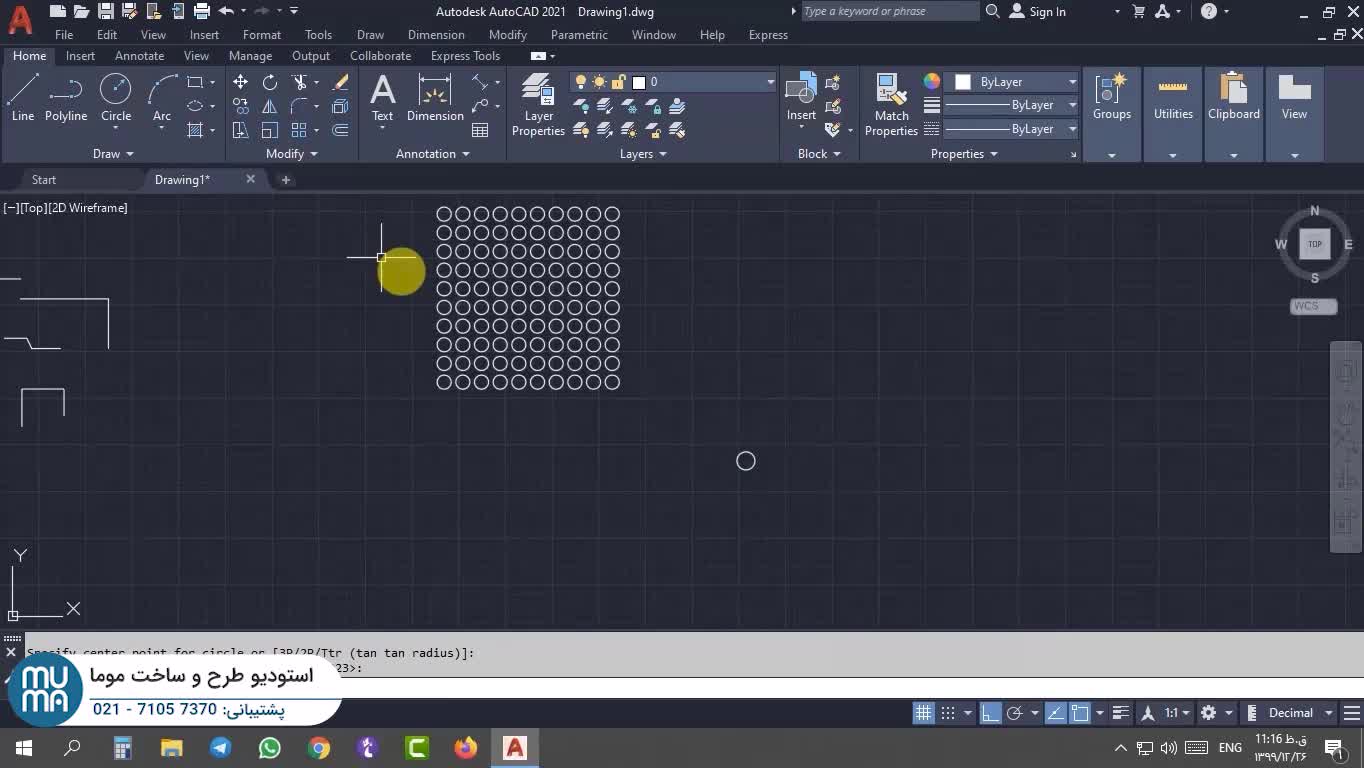The width and height of the screenshot is (1364, 768).
Task: Open the Parametric menu
Action: tap(578, 35)
